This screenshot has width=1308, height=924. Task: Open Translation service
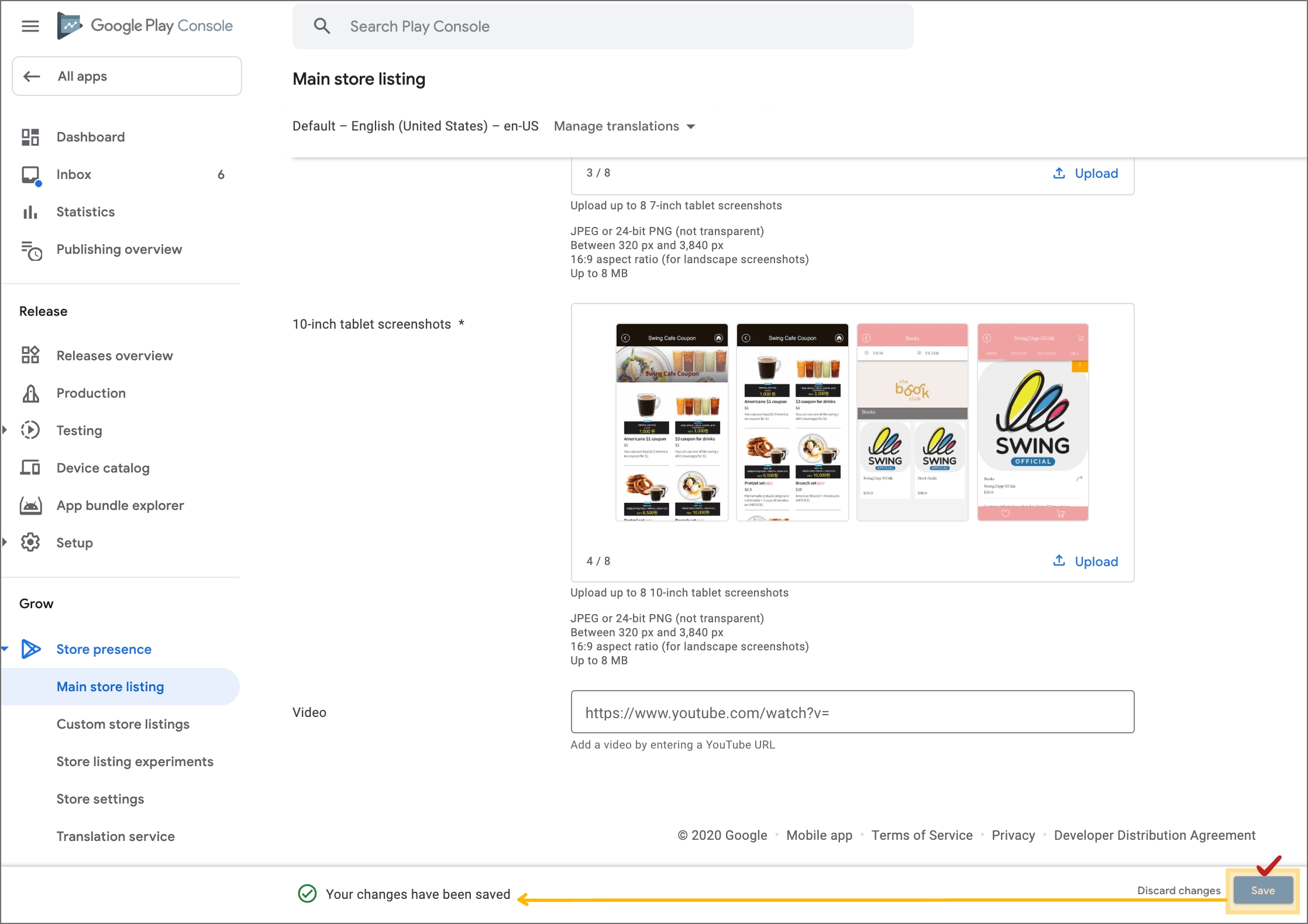click(x=116, y=836)
